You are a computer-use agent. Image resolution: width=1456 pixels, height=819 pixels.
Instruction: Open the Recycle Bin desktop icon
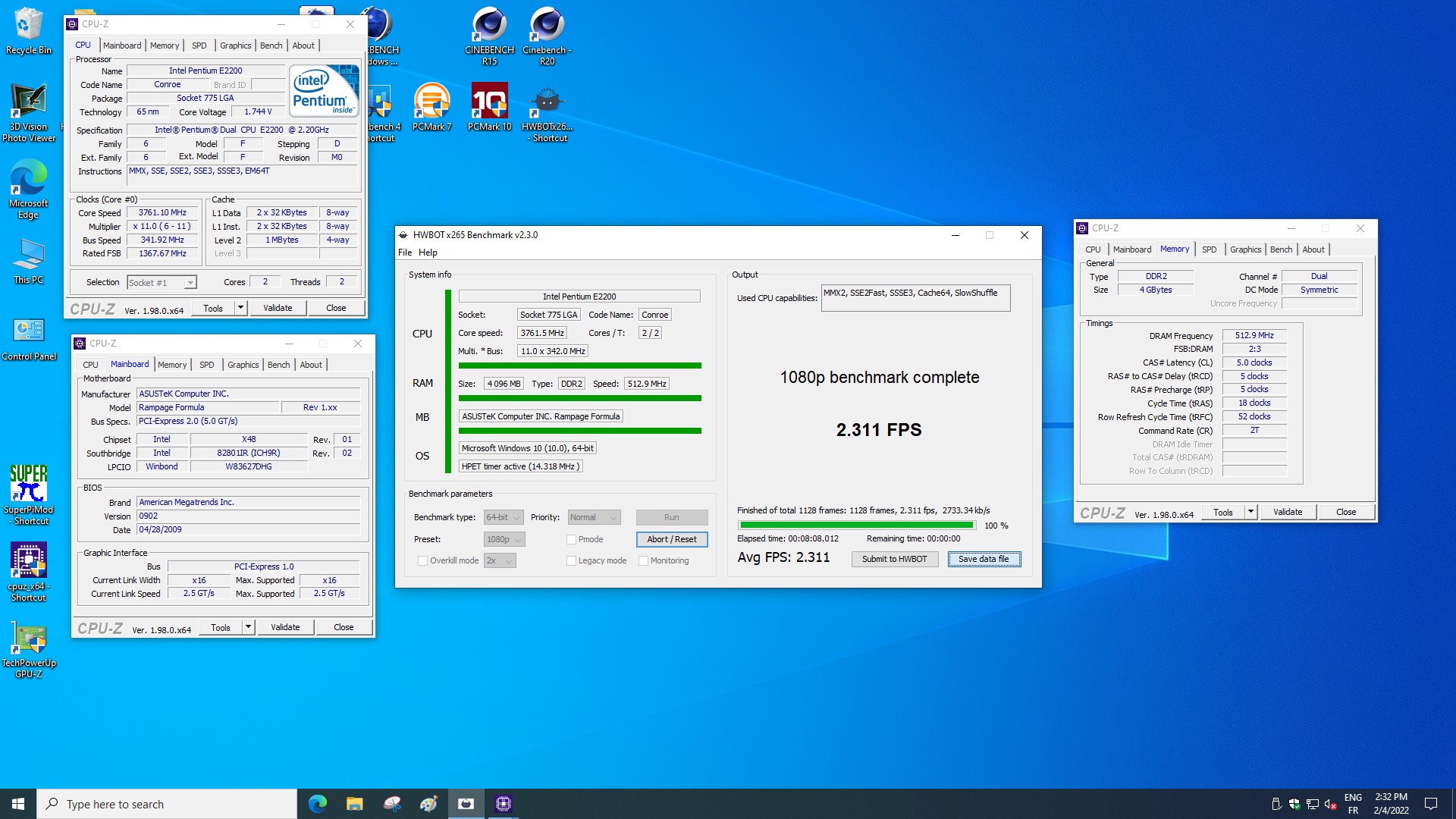[29, 31]
